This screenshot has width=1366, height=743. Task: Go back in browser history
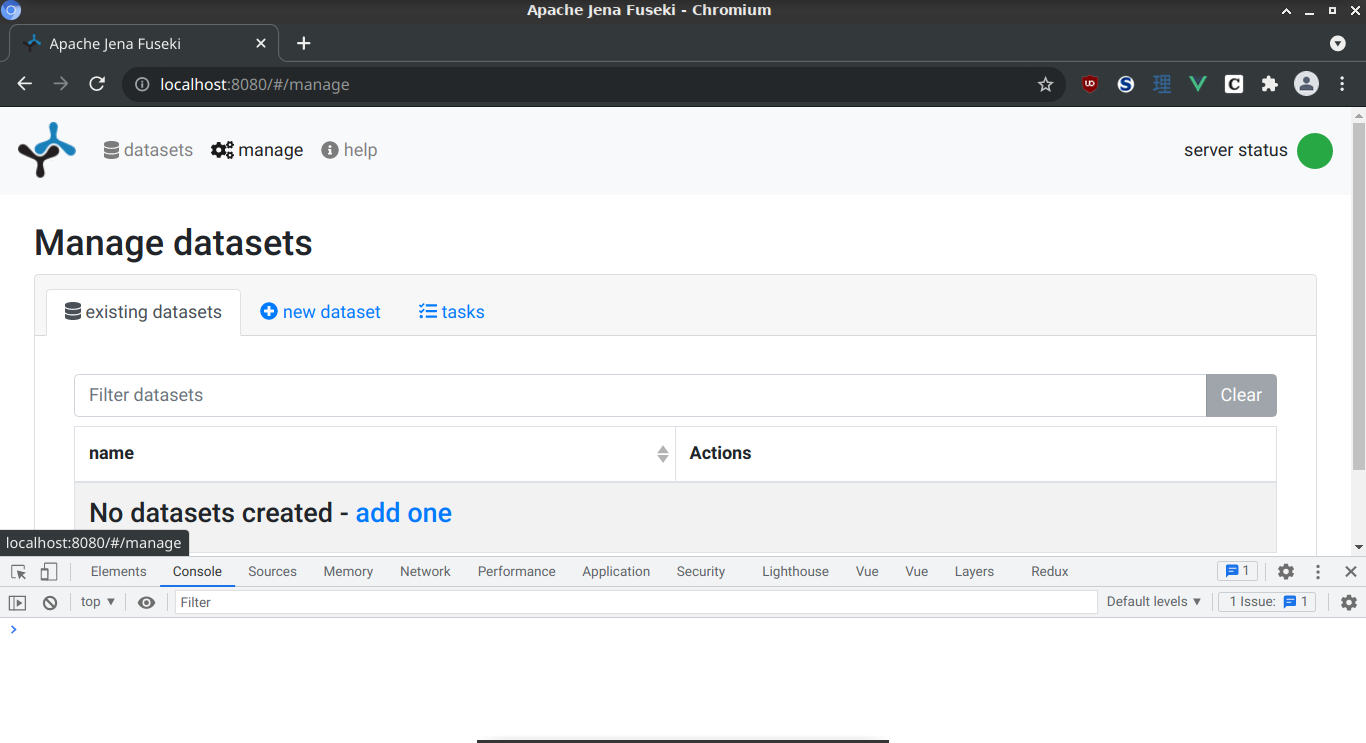click(x=25, y=84)
